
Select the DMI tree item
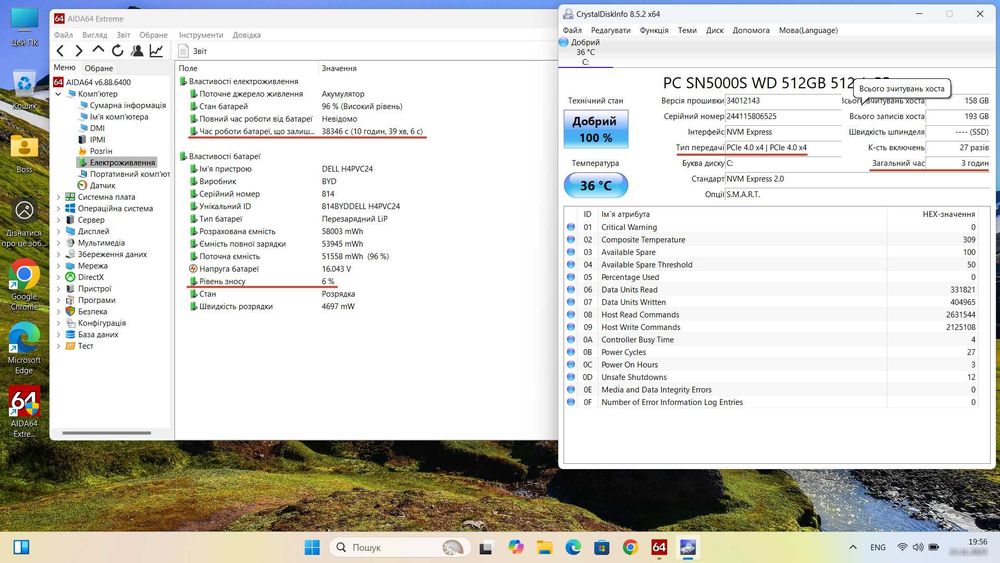point(97,128)
